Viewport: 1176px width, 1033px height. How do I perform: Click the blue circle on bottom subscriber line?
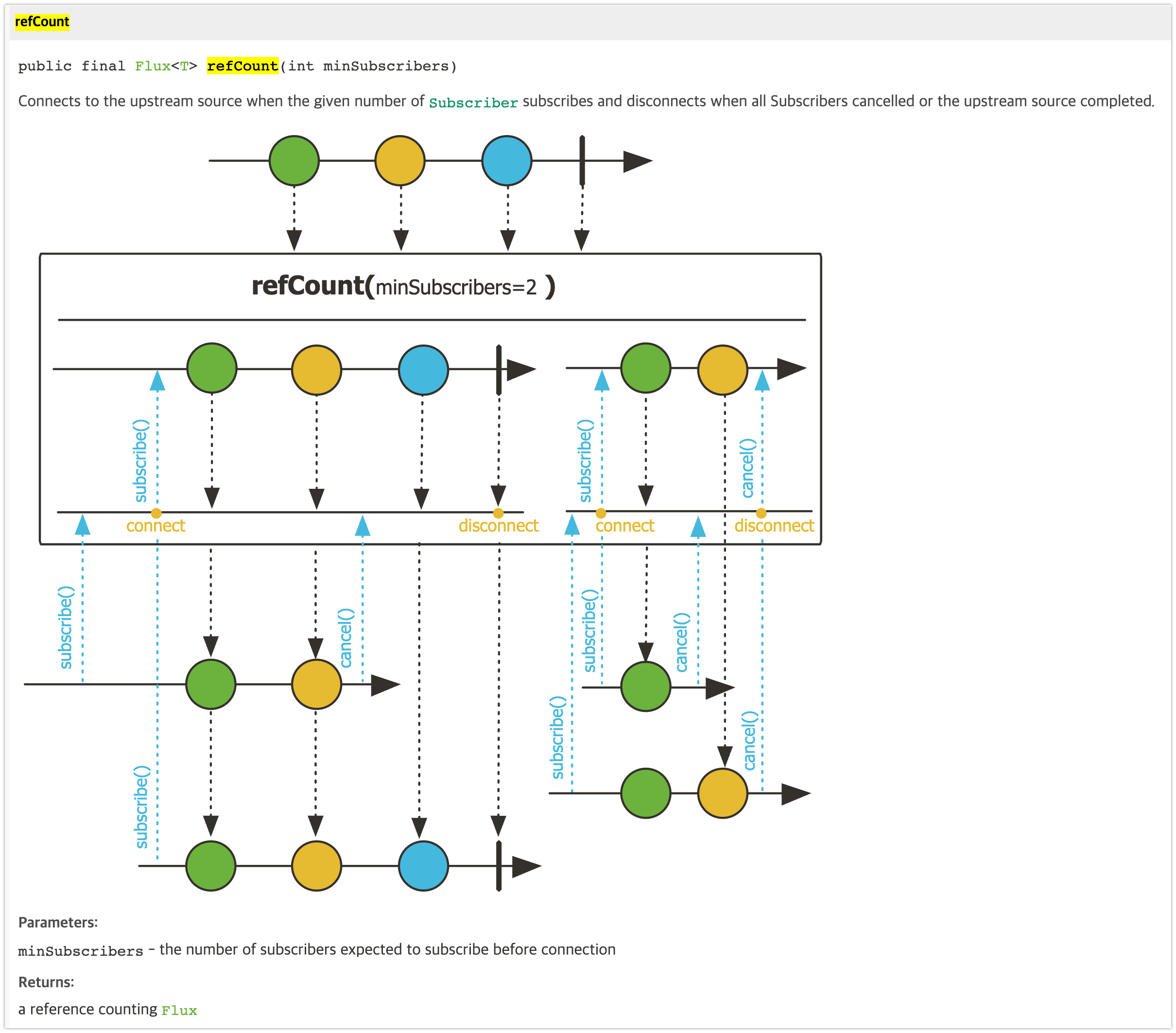tap(423, 866)
